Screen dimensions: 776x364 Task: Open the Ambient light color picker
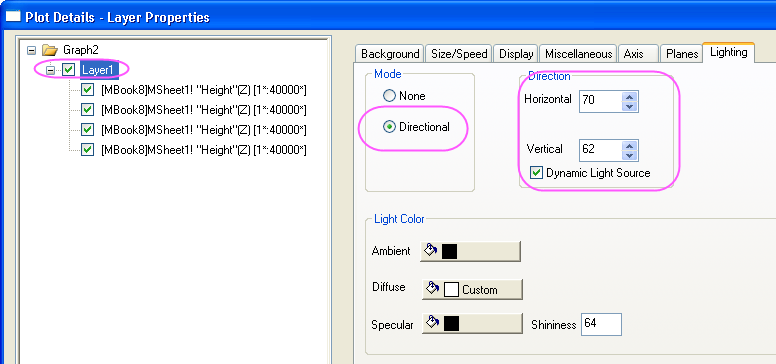coord(470,251)
